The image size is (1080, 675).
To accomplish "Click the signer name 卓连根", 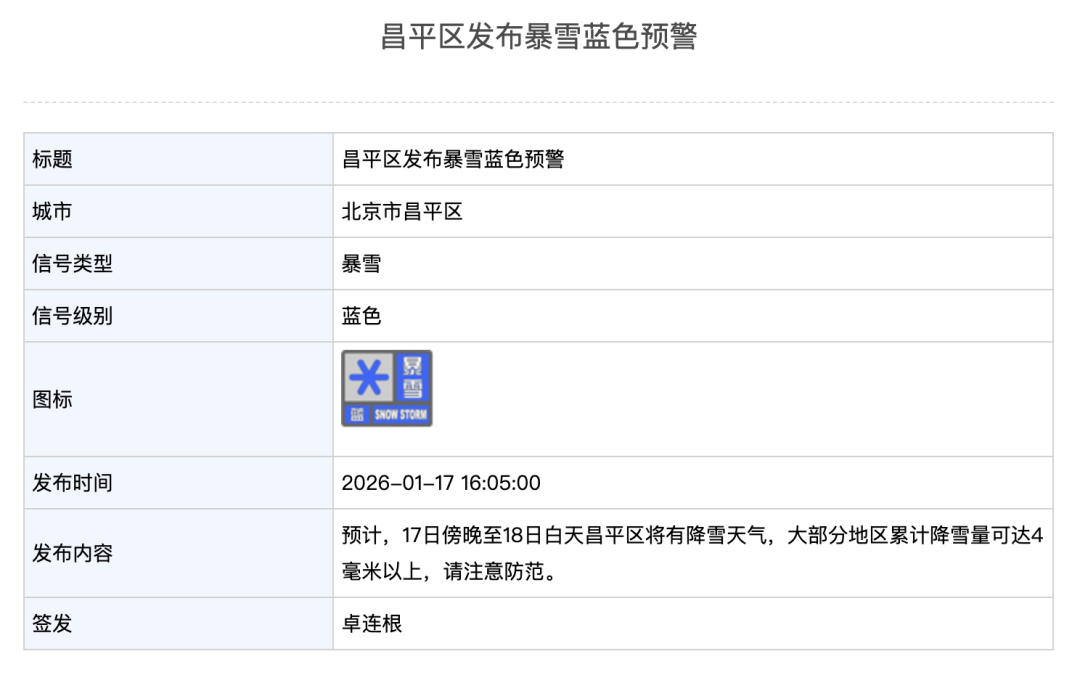I will pos(372,624).
